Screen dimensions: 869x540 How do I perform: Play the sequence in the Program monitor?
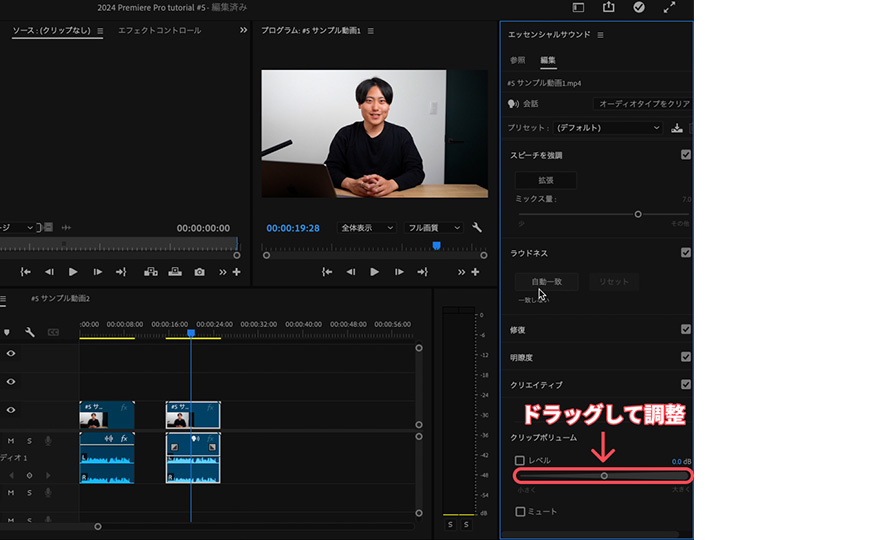point(375,272)
